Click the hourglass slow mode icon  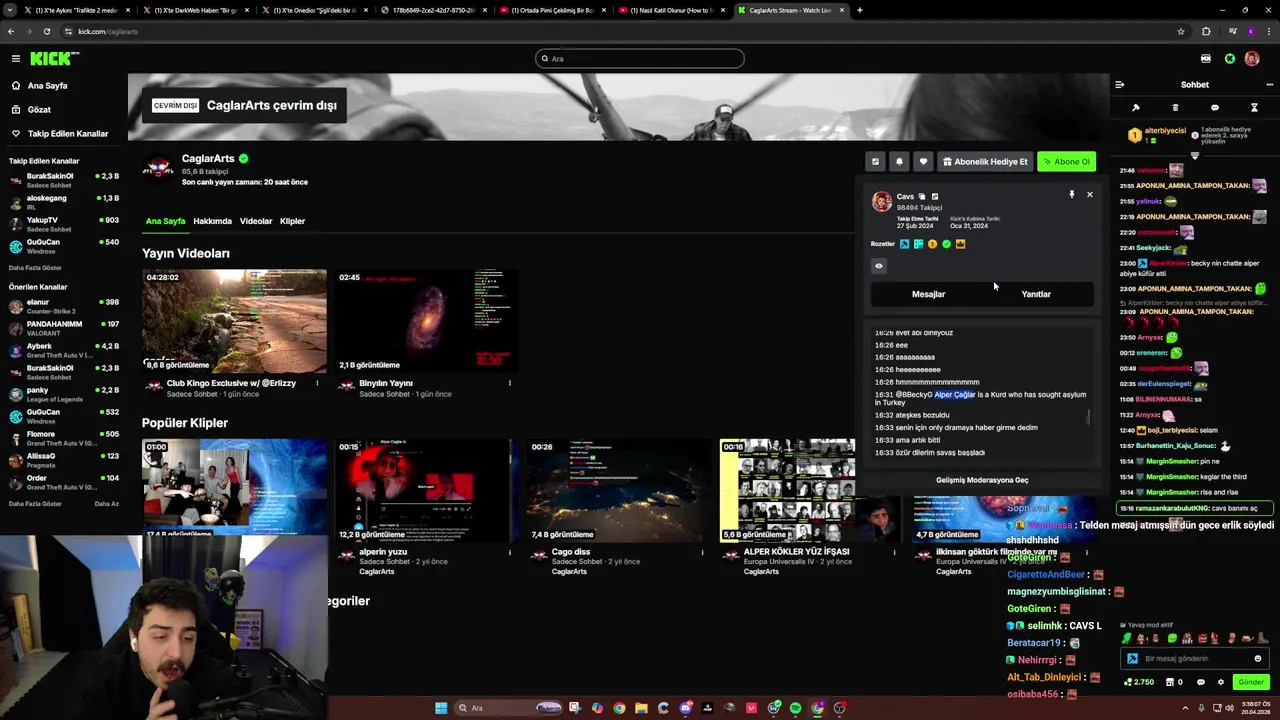tap(1254, 108)
